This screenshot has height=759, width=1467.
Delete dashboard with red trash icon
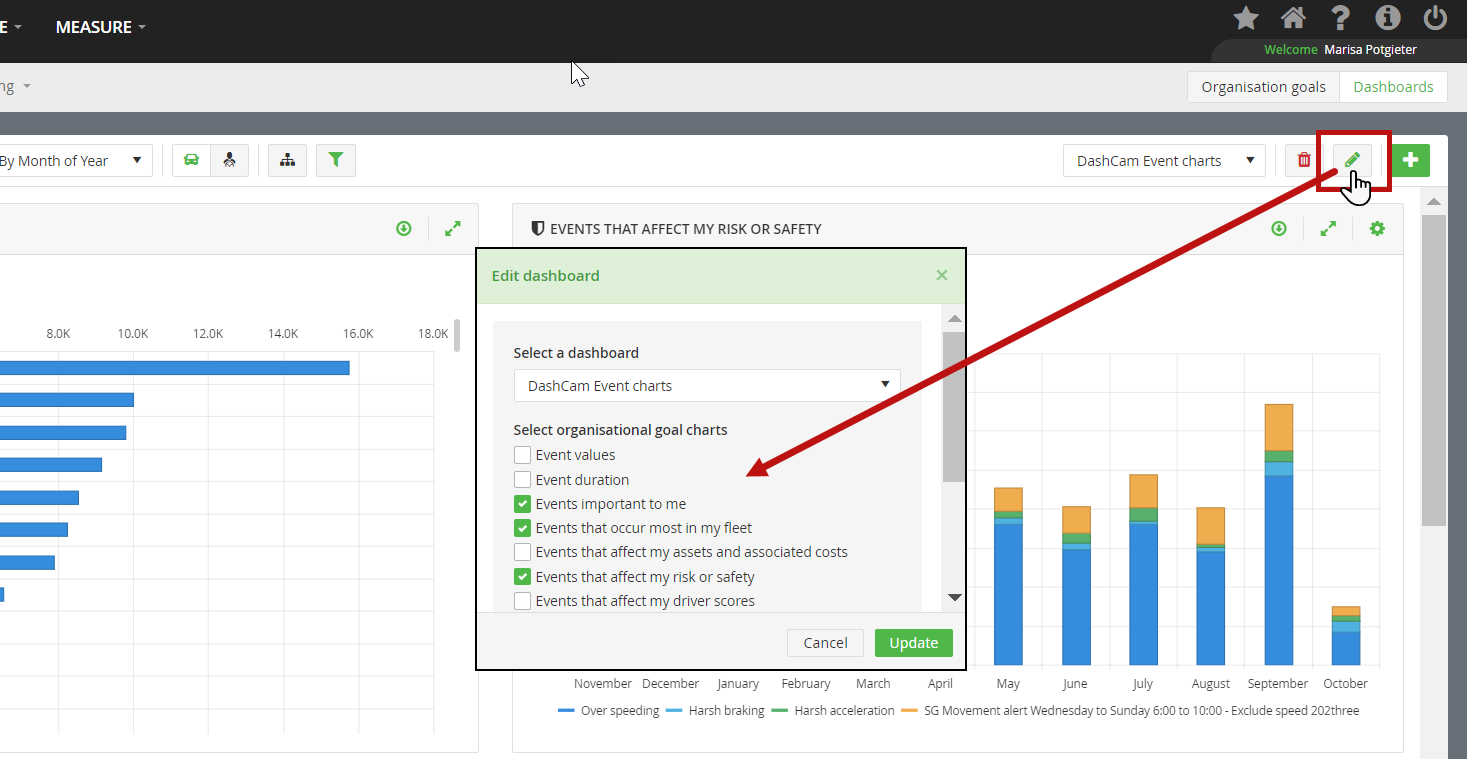tap(1304, 160)
